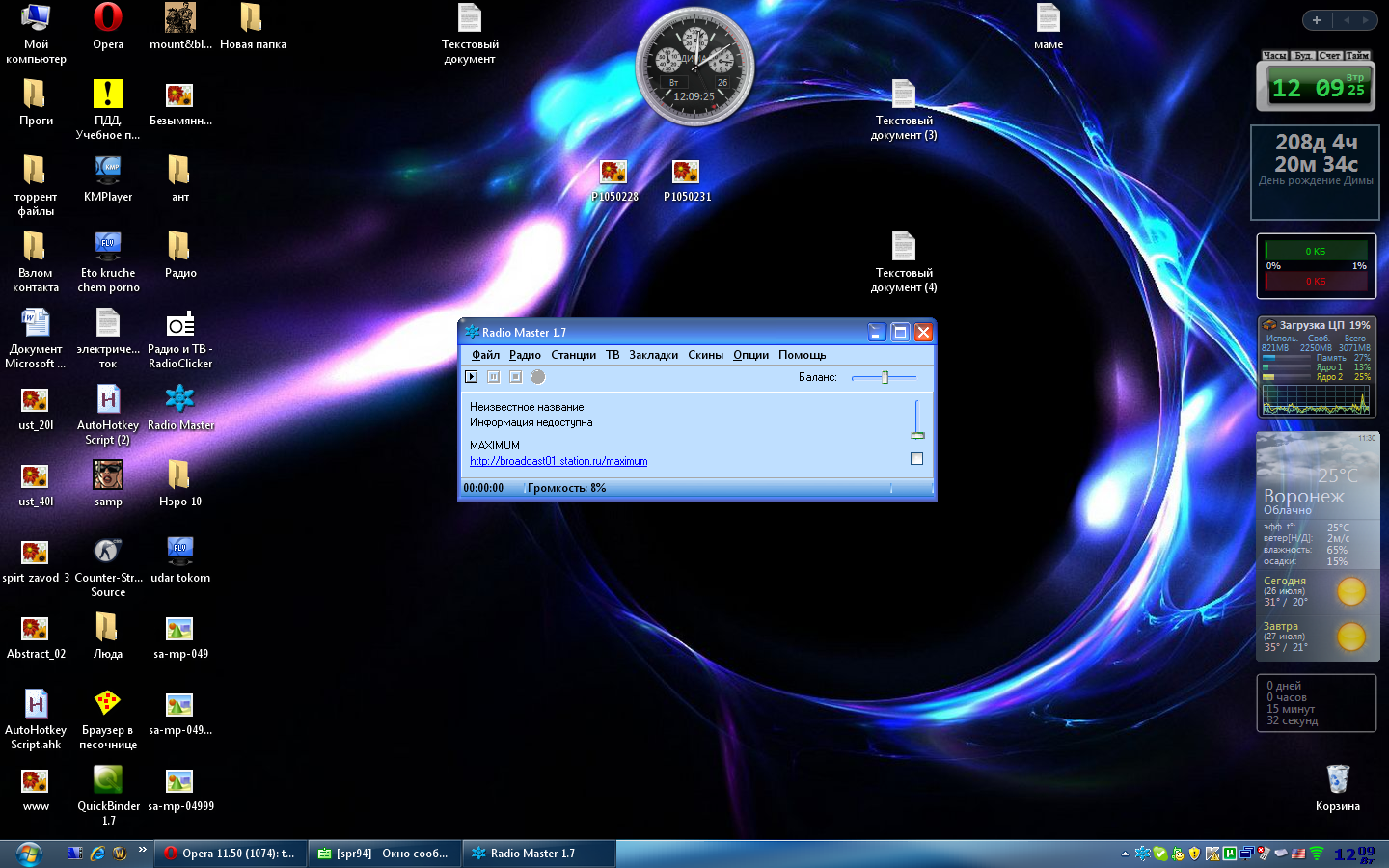Viewport: 1389px width, 868px height.
Task: Open the udar tokom video file
Action: (180, 560)
